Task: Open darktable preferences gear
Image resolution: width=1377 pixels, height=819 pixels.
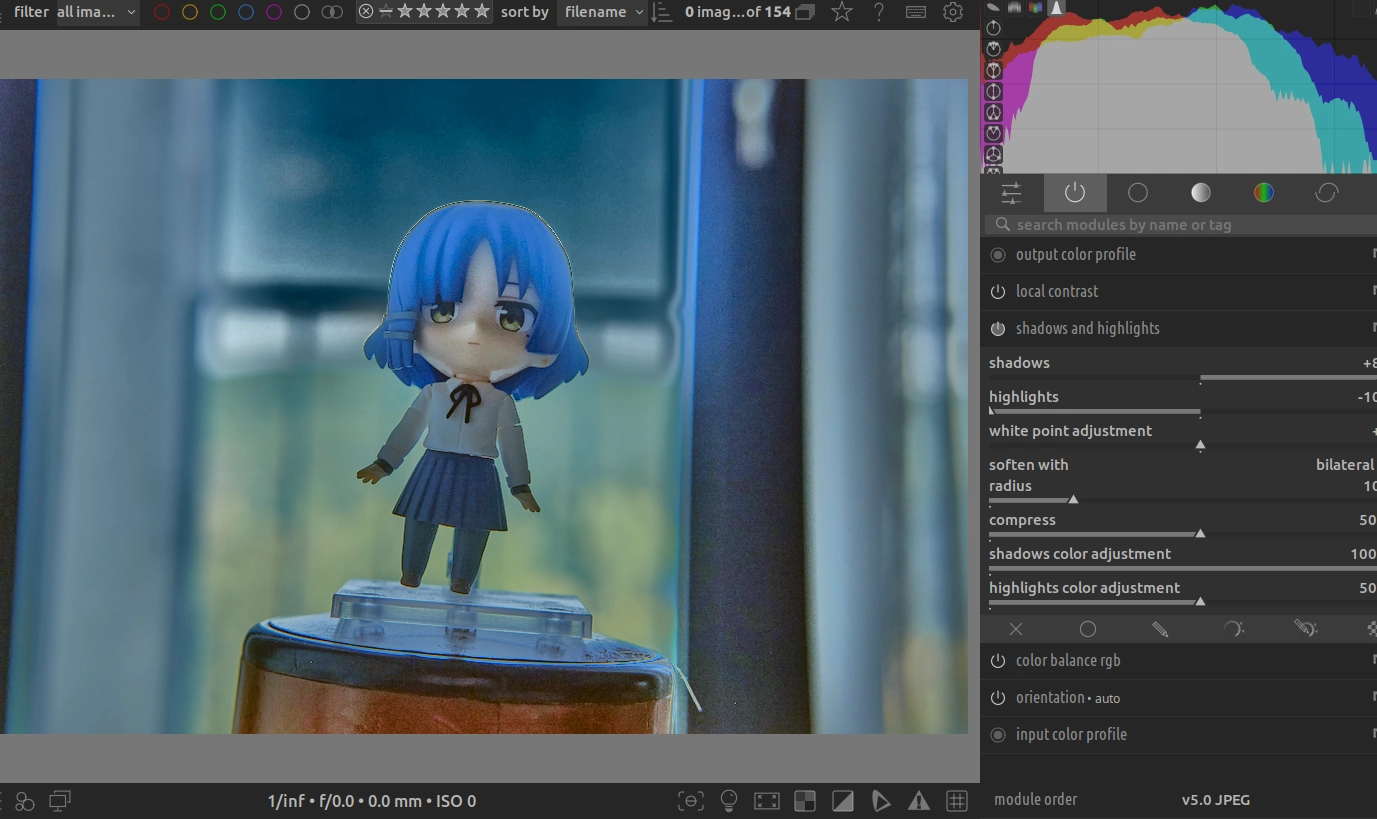Action: click(953, 12)
